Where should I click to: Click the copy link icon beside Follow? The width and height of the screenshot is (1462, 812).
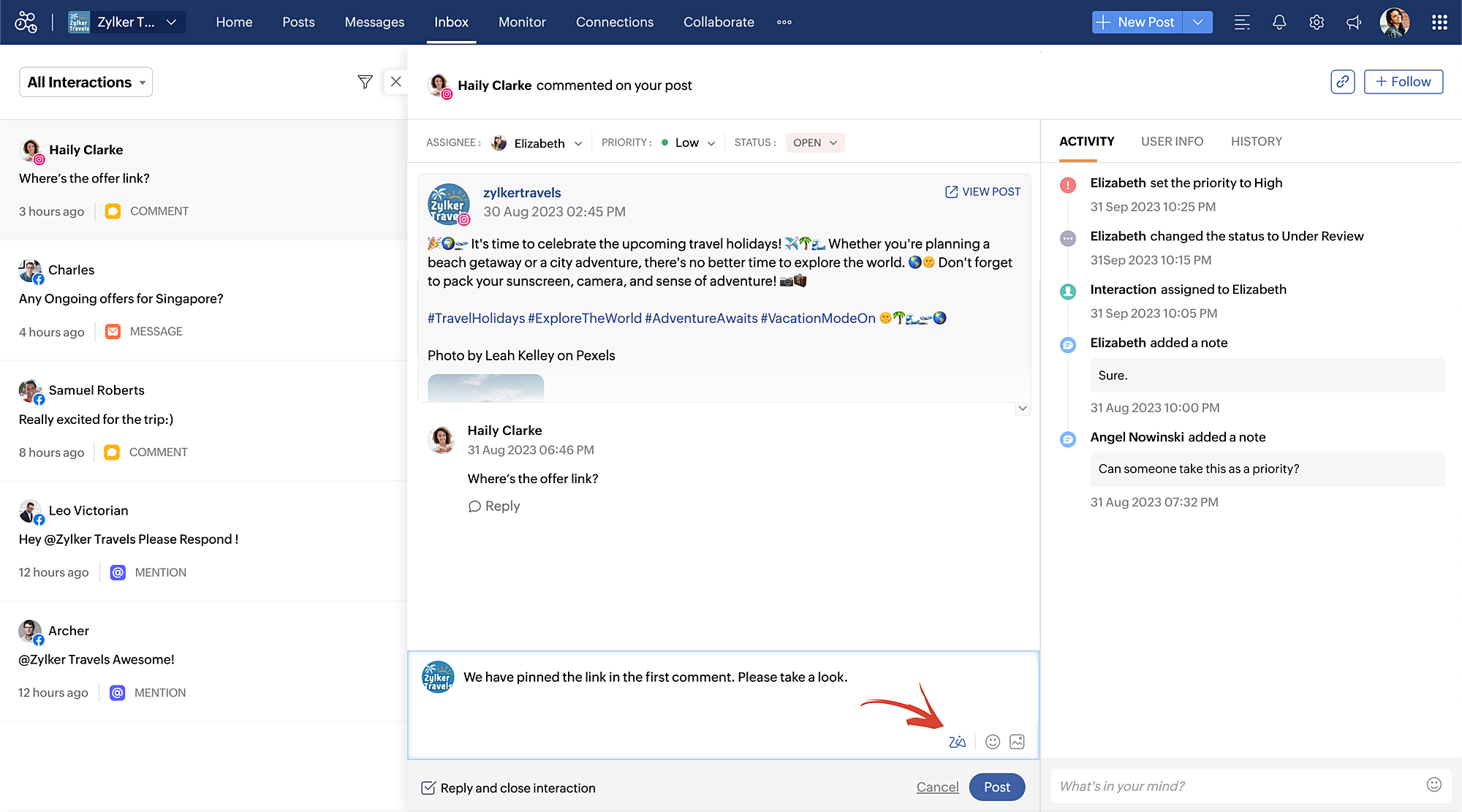(1342, 82)
